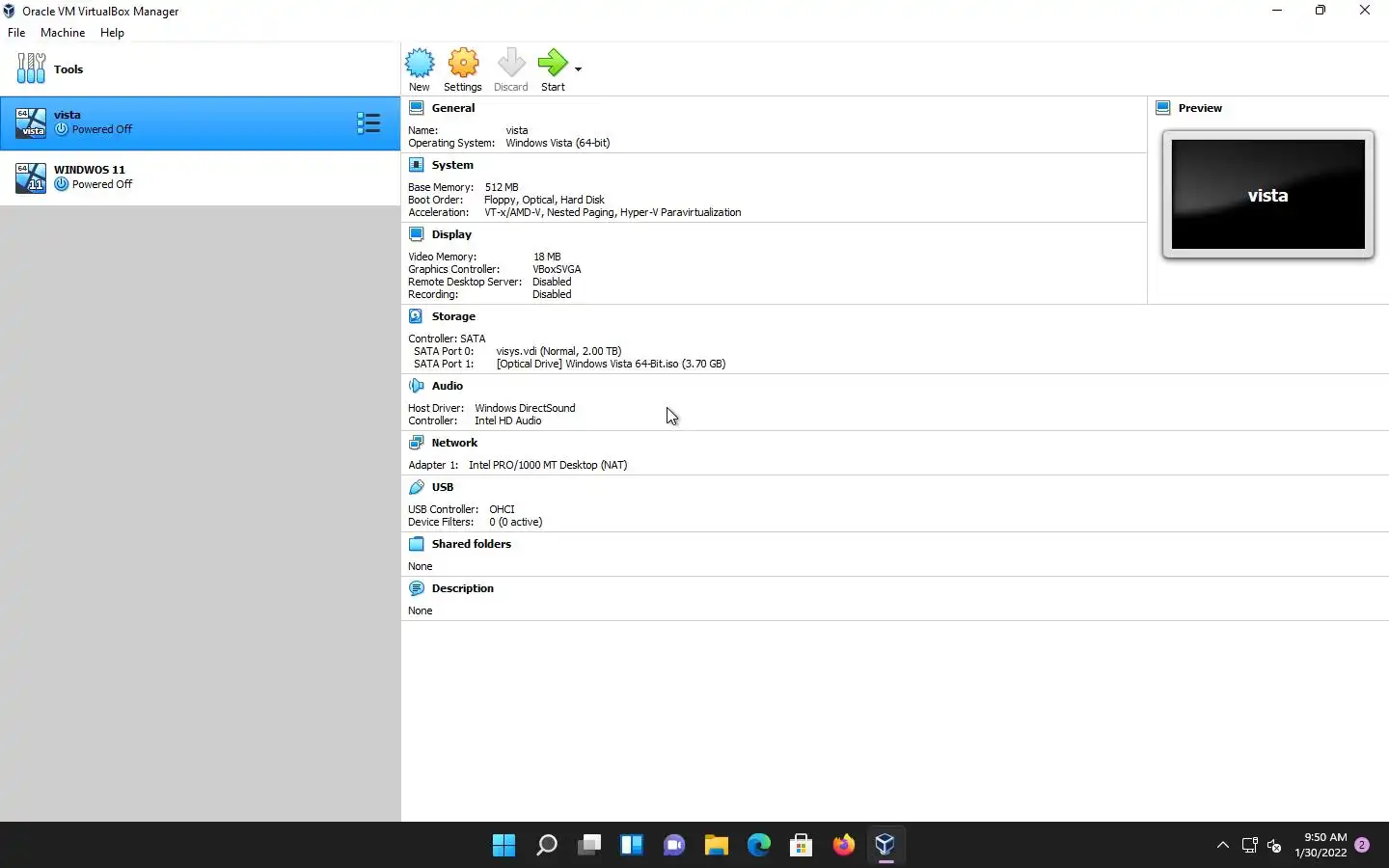Click the Network section icon
1389x868 pixels.
pos(416,443)
